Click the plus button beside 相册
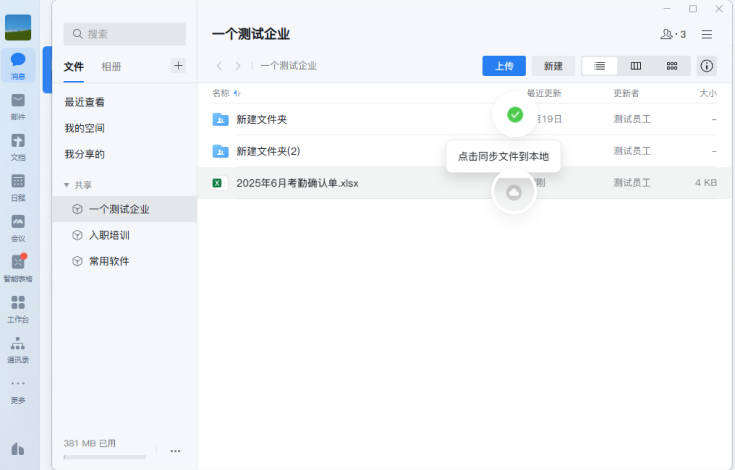Screen dimensions: 735x470 [178, 66]
